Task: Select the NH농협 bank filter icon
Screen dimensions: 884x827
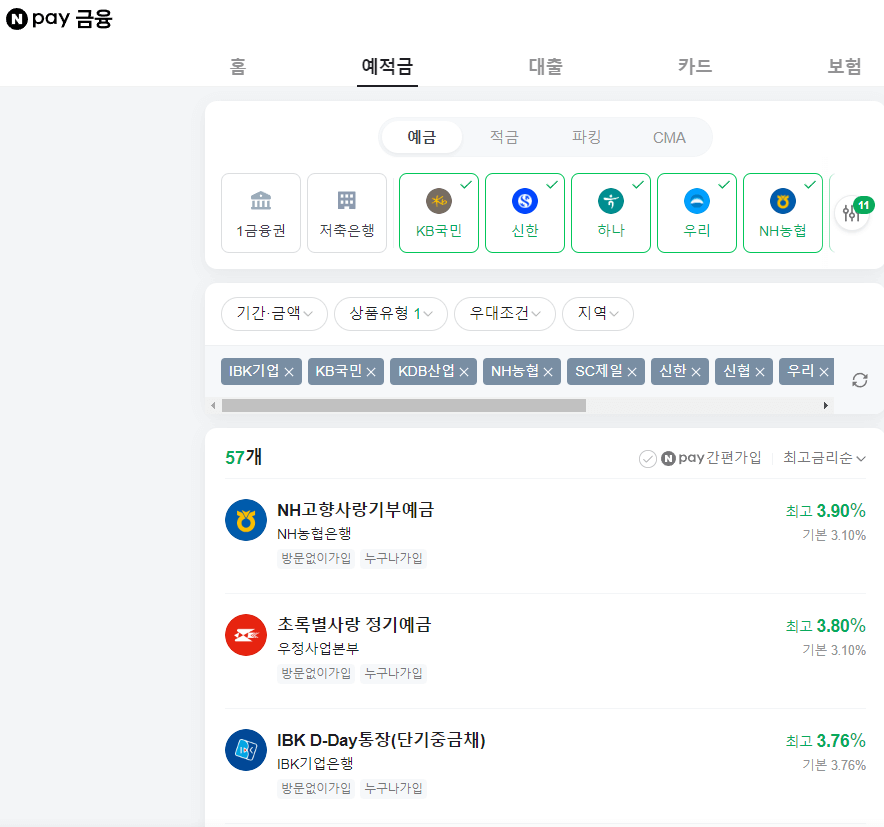Action: click(x=782, y=212)
